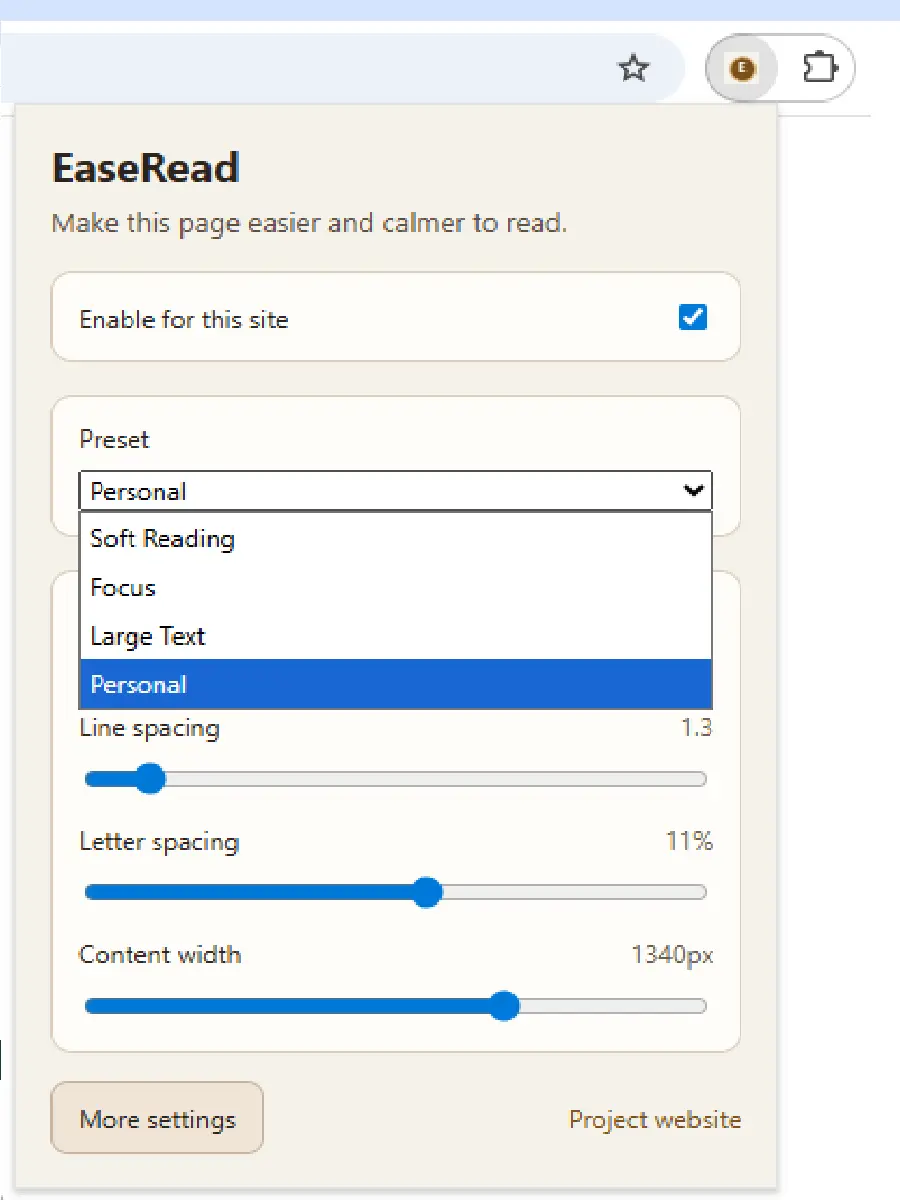Open the "Project website" link
The image size is (900, 1200).
pyautogui.click(x=655, y=1119)
